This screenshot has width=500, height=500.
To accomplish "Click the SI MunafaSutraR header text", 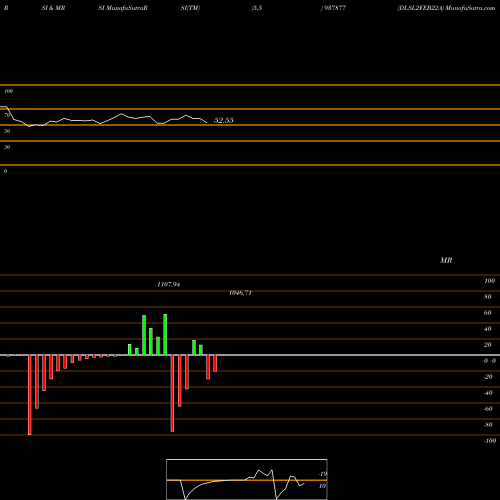I will 123,8.
